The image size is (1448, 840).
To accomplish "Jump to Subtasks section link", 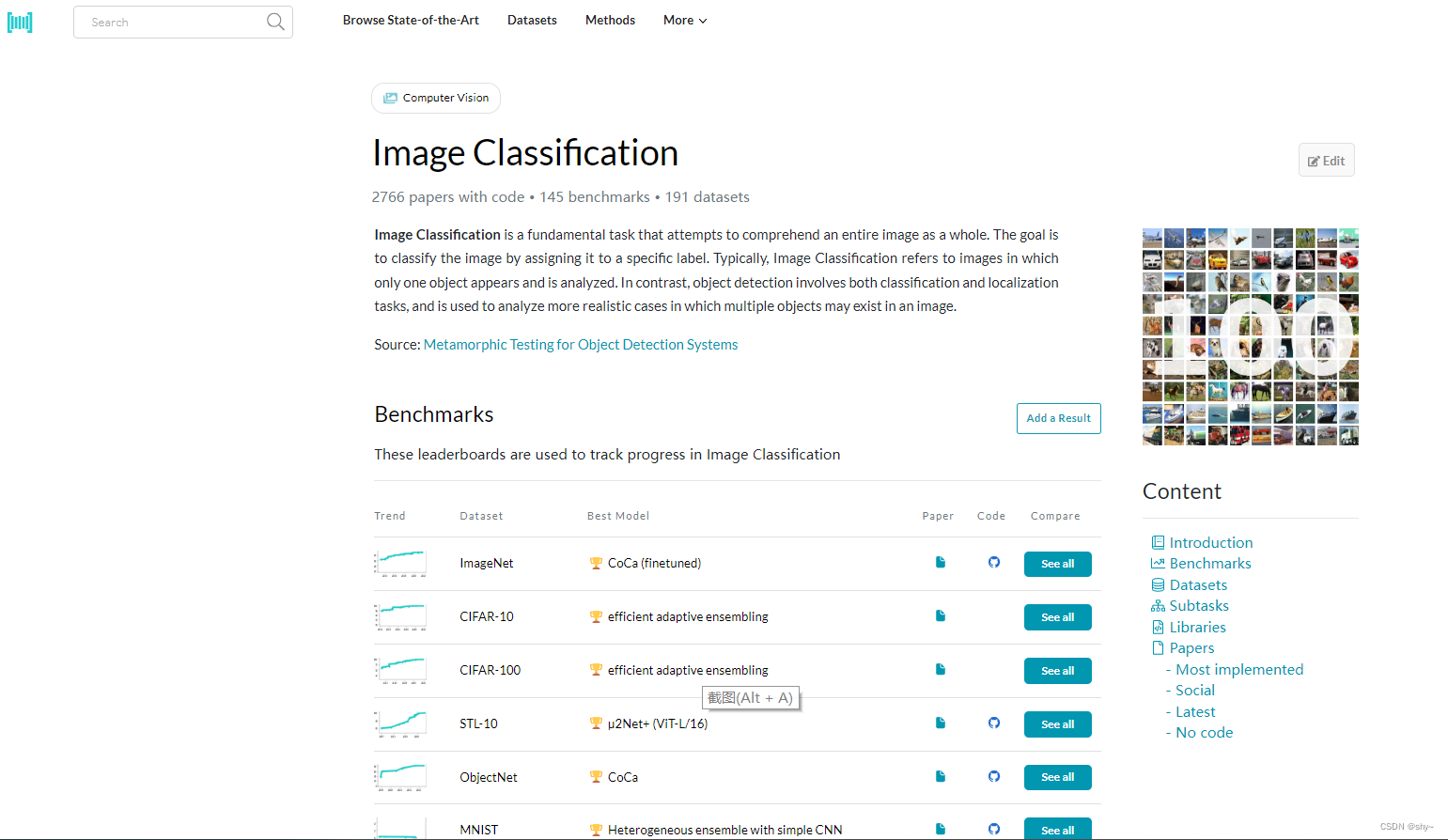I will 1199,606.
